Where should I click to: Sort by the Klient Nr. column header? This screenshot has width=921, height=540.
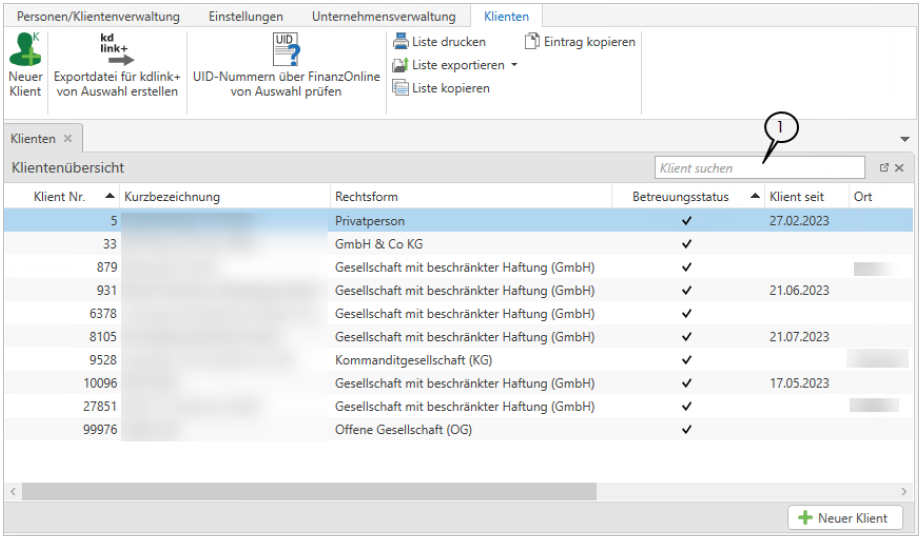59,197
